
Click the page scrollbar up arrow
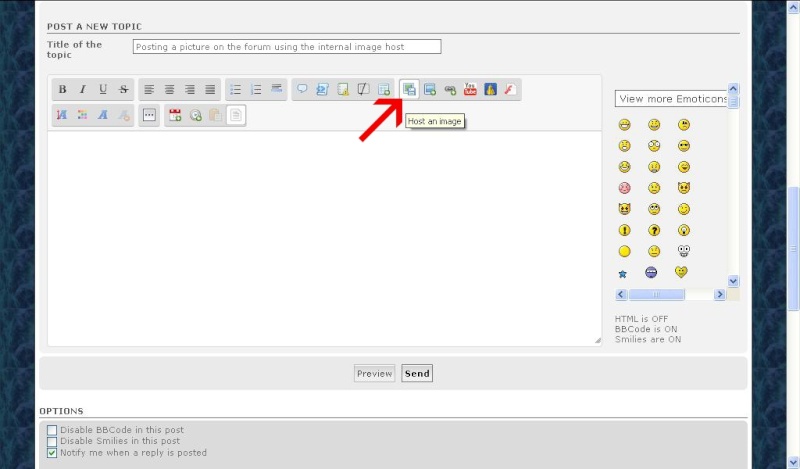[794, 7]
